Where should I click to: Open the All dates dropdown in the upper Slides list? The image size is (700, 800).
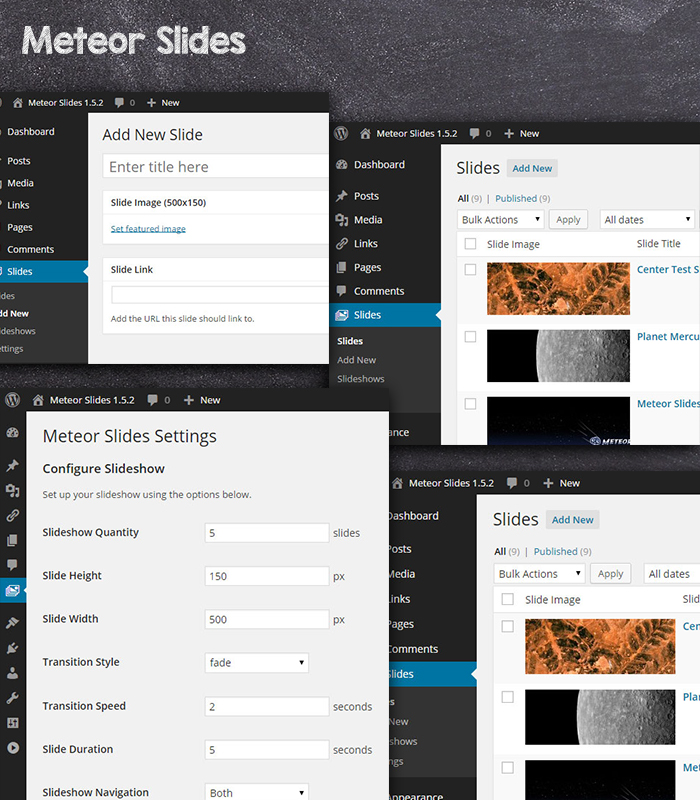(x=647, y=220)
